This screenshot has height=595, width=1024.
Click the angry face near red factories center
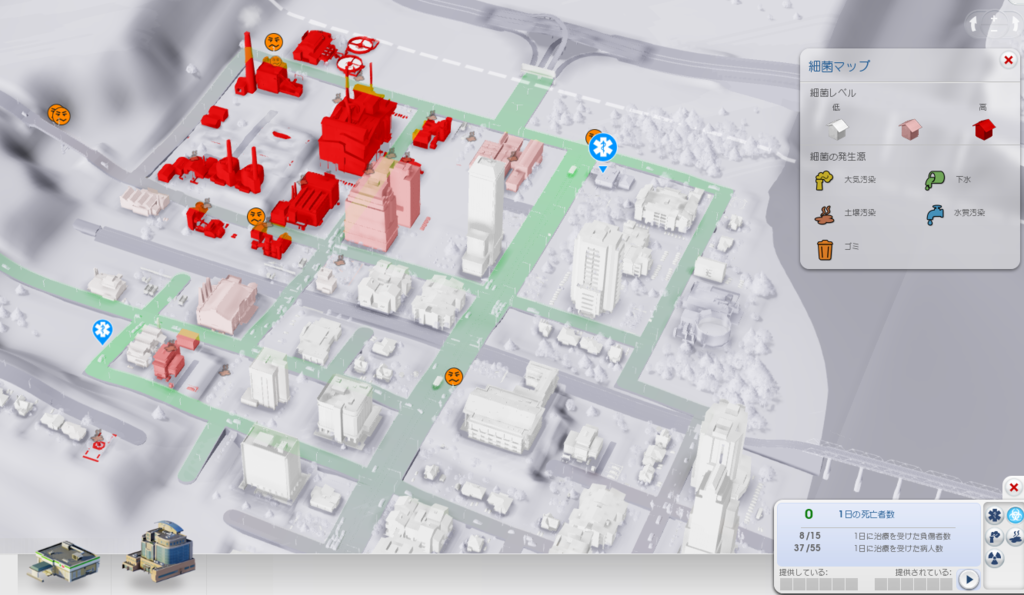[256, 216]
